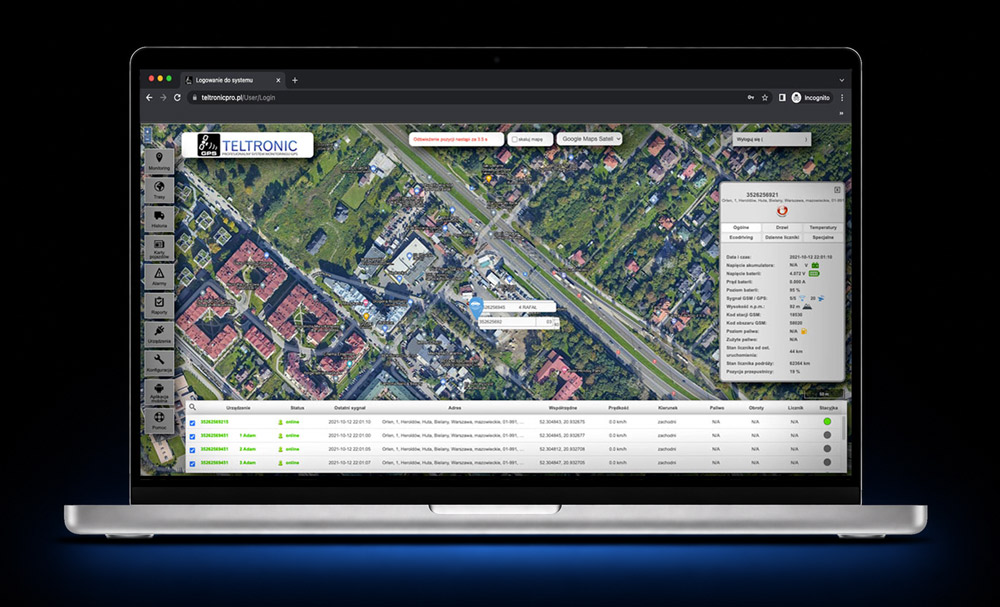Click the Ostatni sygnał column header
The width and height of the screenshot is (1000, 607).
click(x=350, y=407)
